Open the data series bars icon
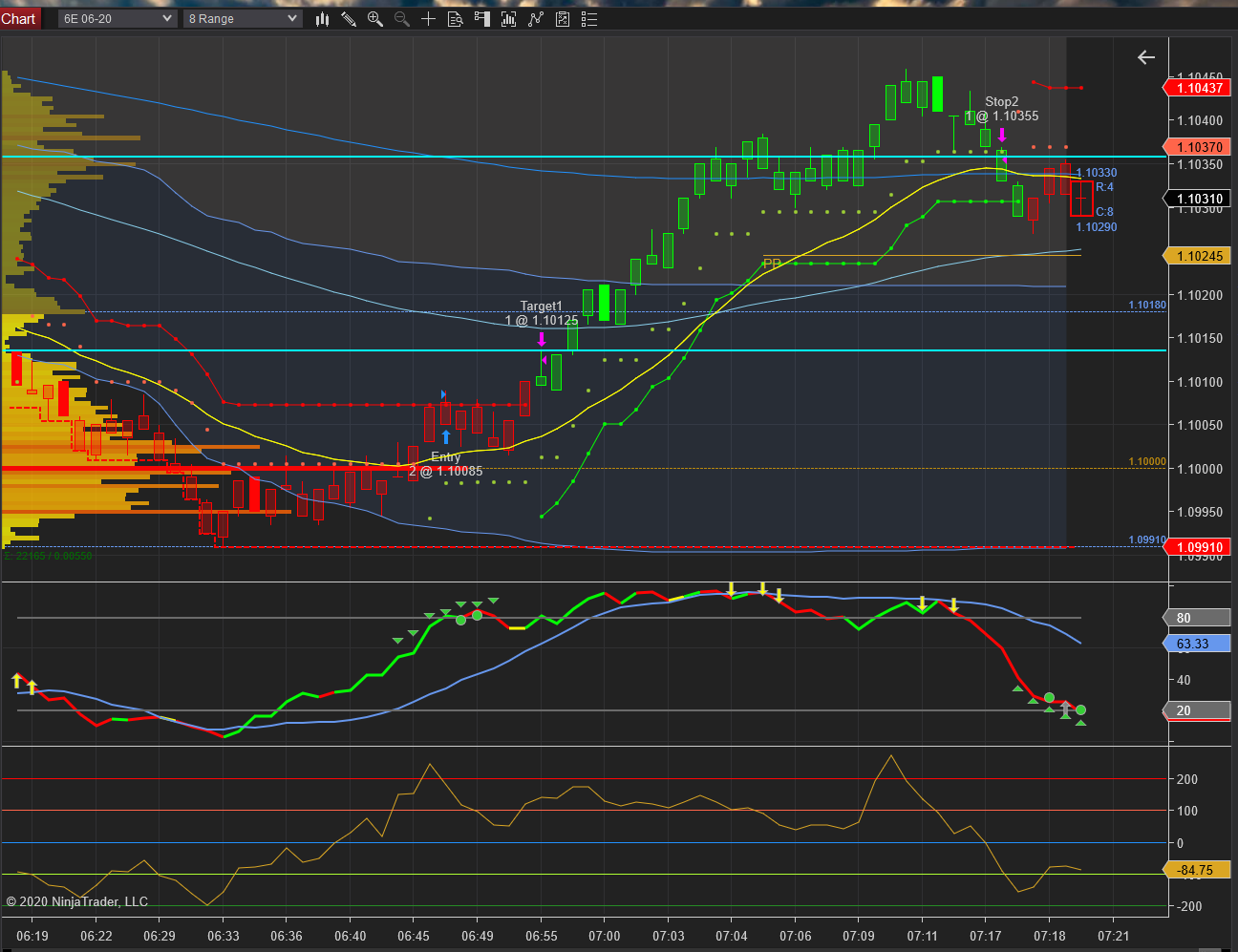The image size is (1238, 952). [509, 19]
